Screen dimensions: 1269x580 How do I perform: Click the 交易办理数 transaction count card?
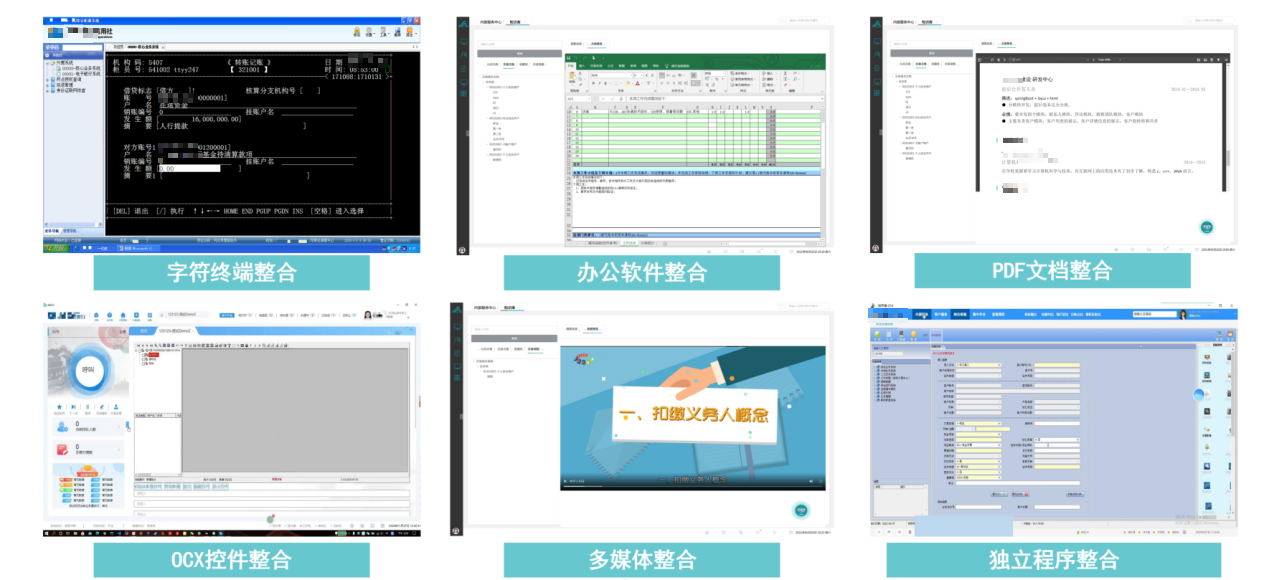[87, 449]
